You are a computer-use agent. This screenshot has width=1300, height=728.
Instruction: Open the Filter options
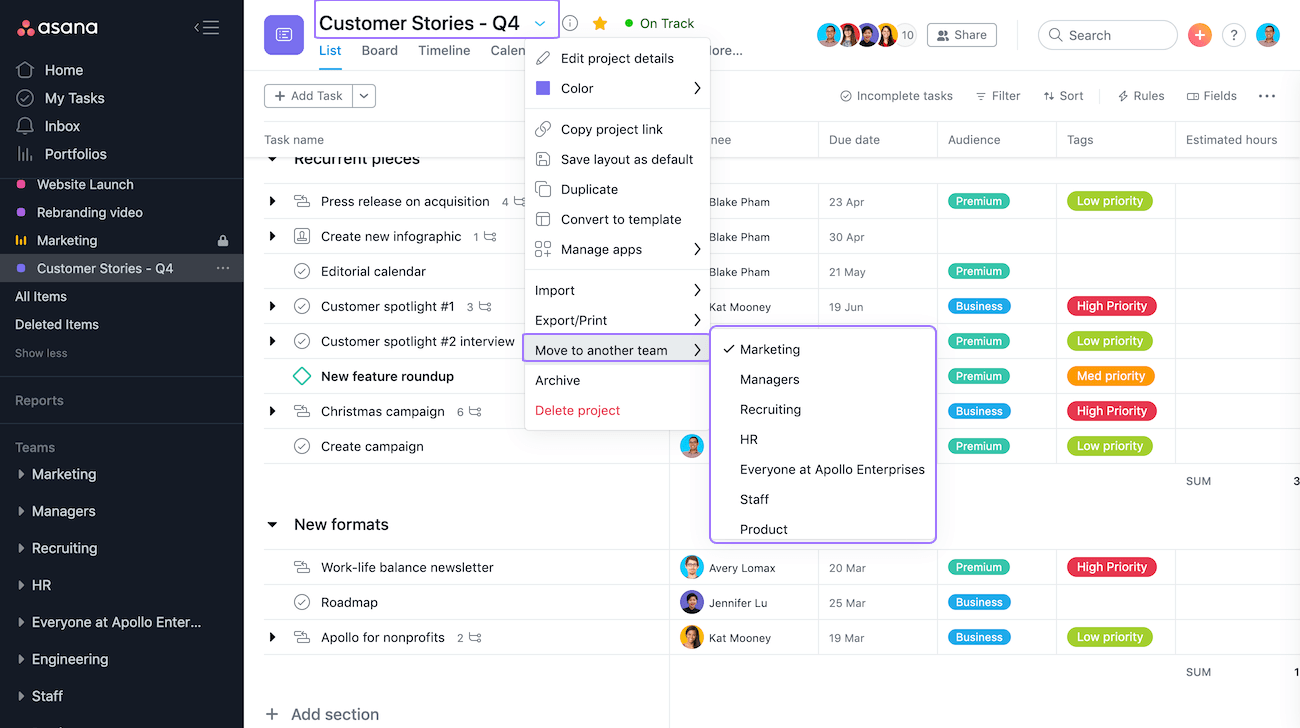click(998, 95)
